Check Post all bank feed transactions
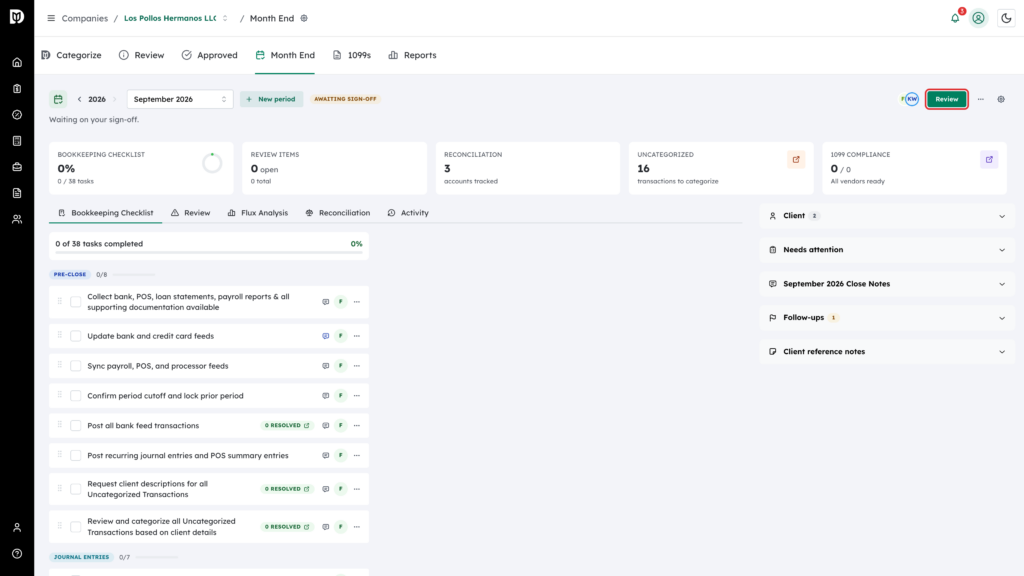This screenshot has height=576, width=1024. pyautogui.click(x=76, y=426)
